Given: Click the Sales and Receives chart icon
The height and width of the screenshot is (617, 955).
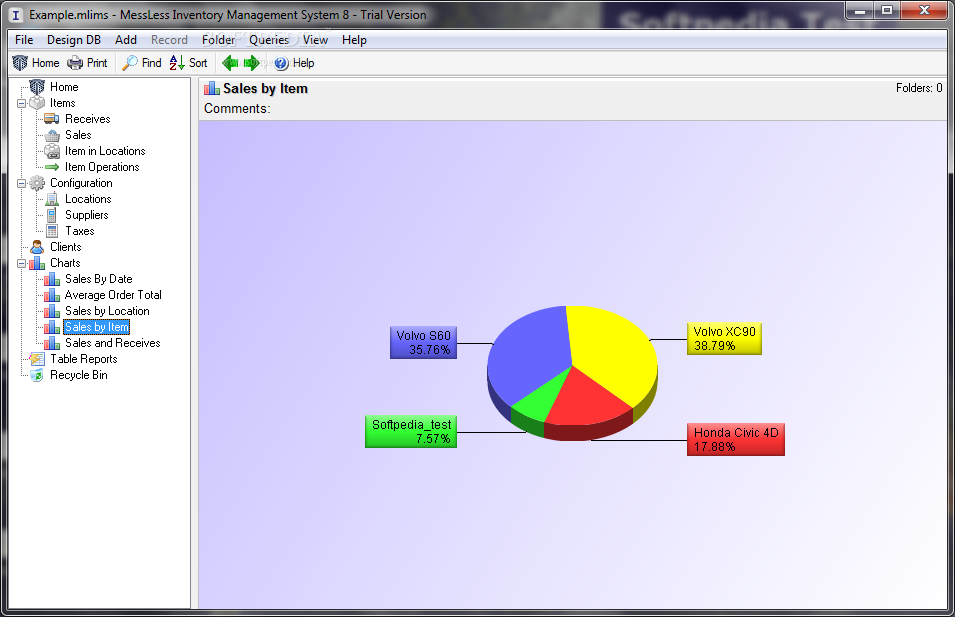Looking at the screenshot, I should click(x=52, y=343).
